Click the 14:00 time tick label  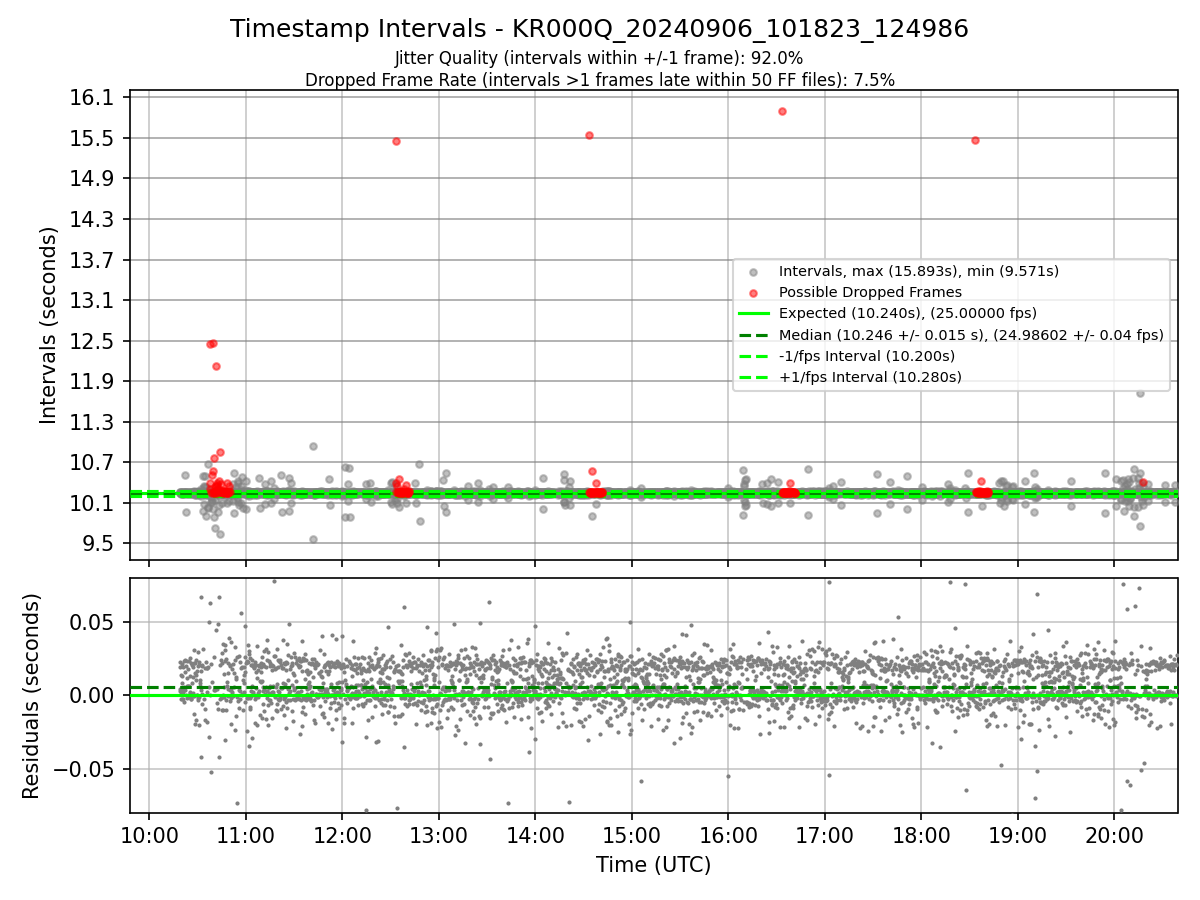tap(535, 837)
